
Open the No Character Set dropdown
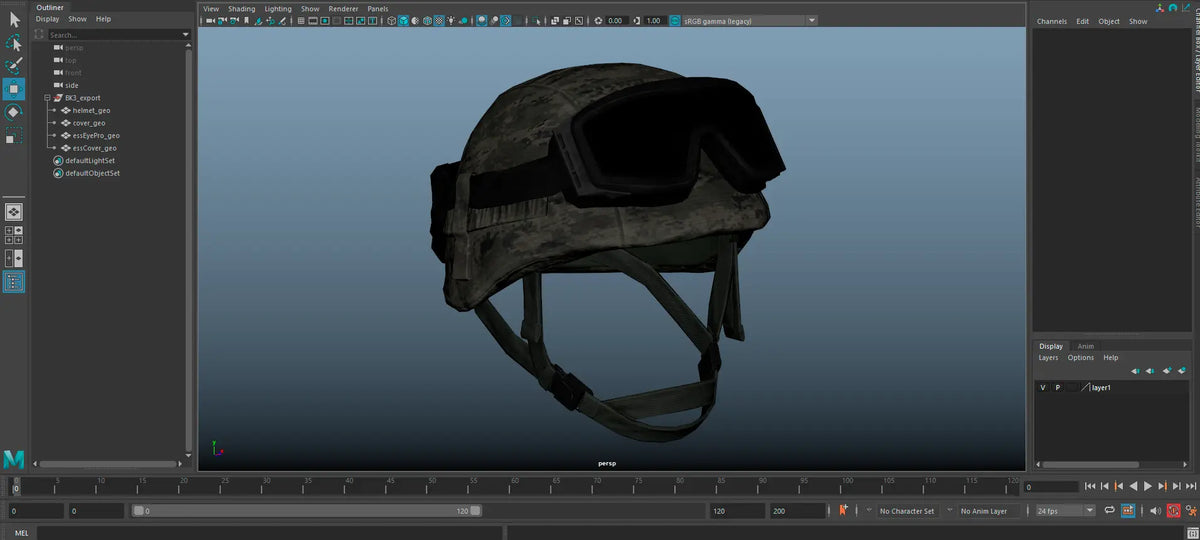[x=907, y=510]
